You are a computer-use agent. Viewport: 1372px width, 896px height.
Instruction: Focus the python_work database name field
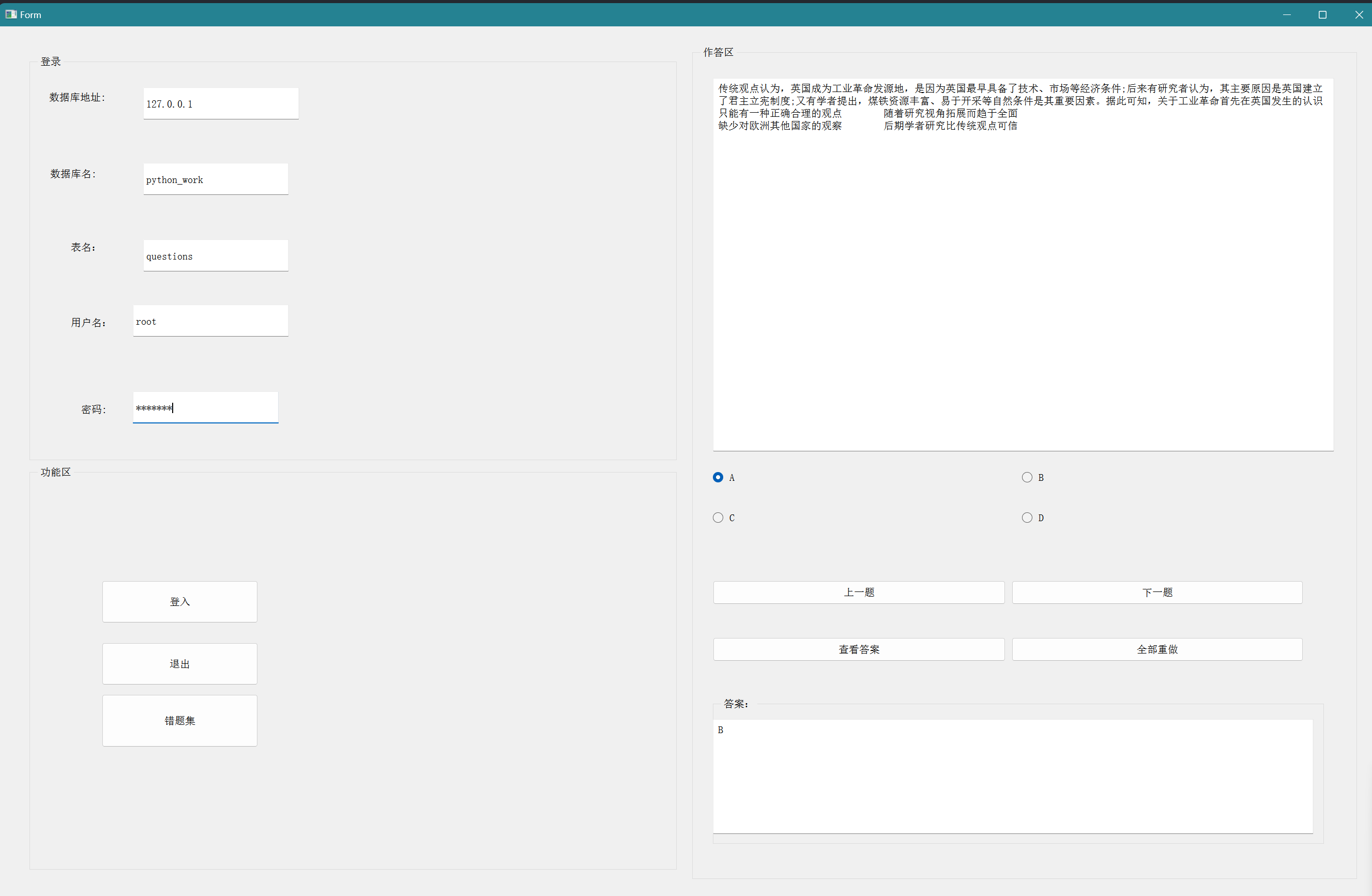point(216,179)
